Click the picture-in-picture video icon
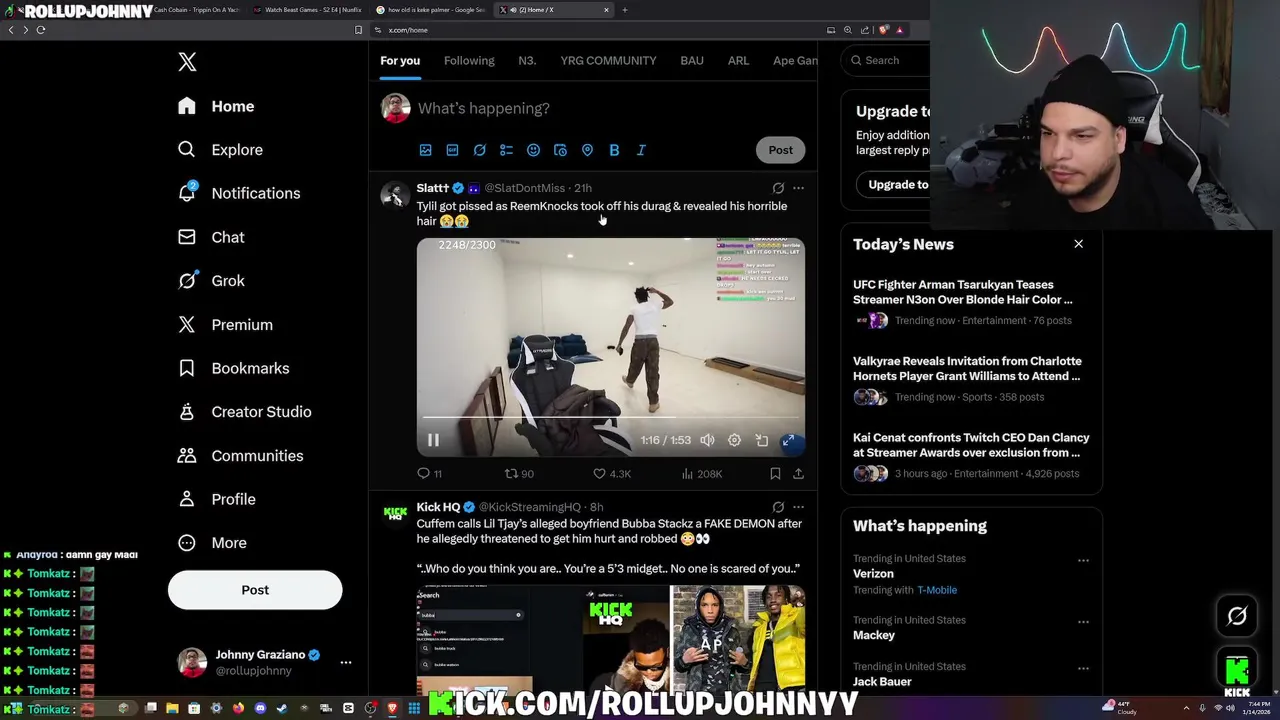The image size is (1280, 720). pos(761,440)
